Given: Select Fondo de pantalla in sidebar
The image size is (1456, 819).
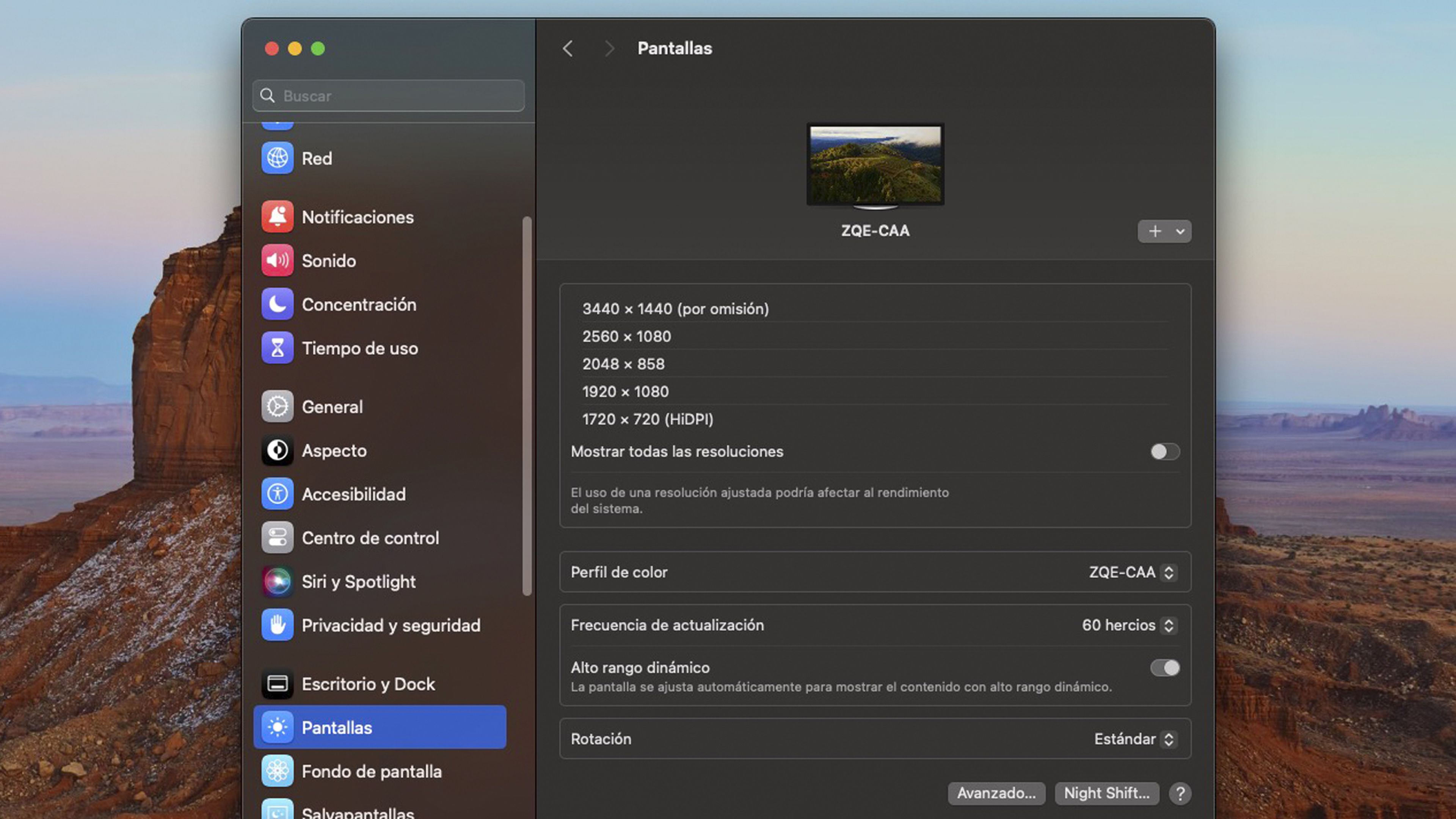Looking at the screenshot, I should click(380, 771).
